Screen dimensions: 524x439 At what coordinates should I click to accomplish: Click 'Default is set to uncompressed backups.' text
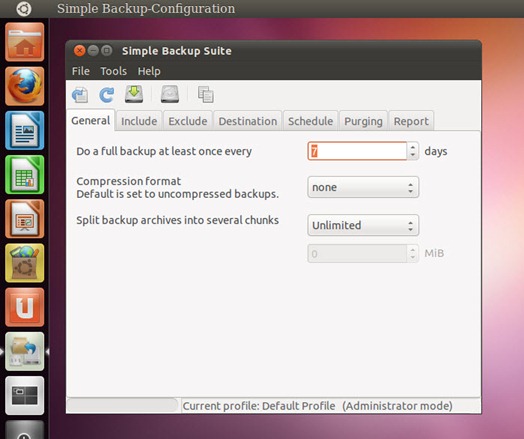pos(177,194)
